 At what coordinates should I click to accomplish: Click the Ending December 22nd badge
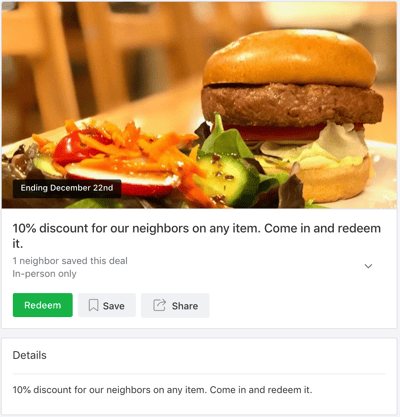coord(67,188)
